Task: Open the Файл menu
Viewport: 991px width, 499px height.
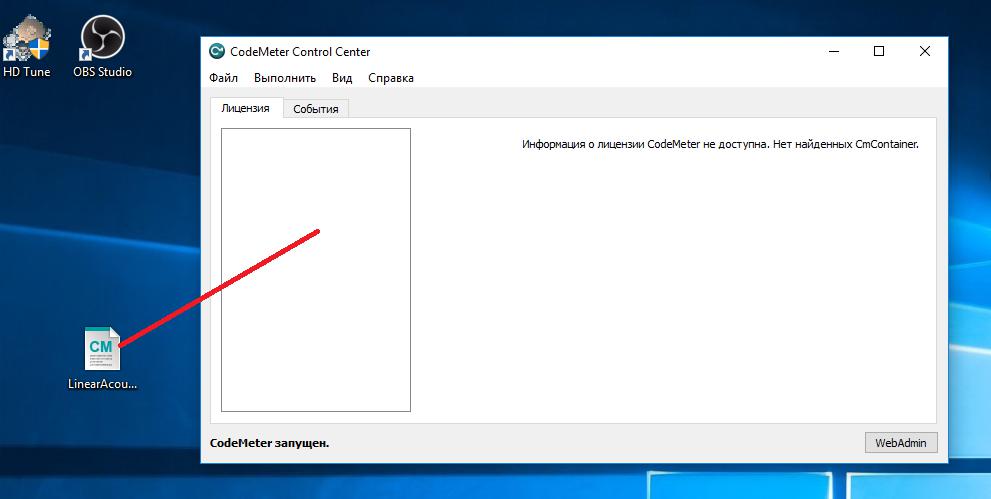Action: [223, 78]
